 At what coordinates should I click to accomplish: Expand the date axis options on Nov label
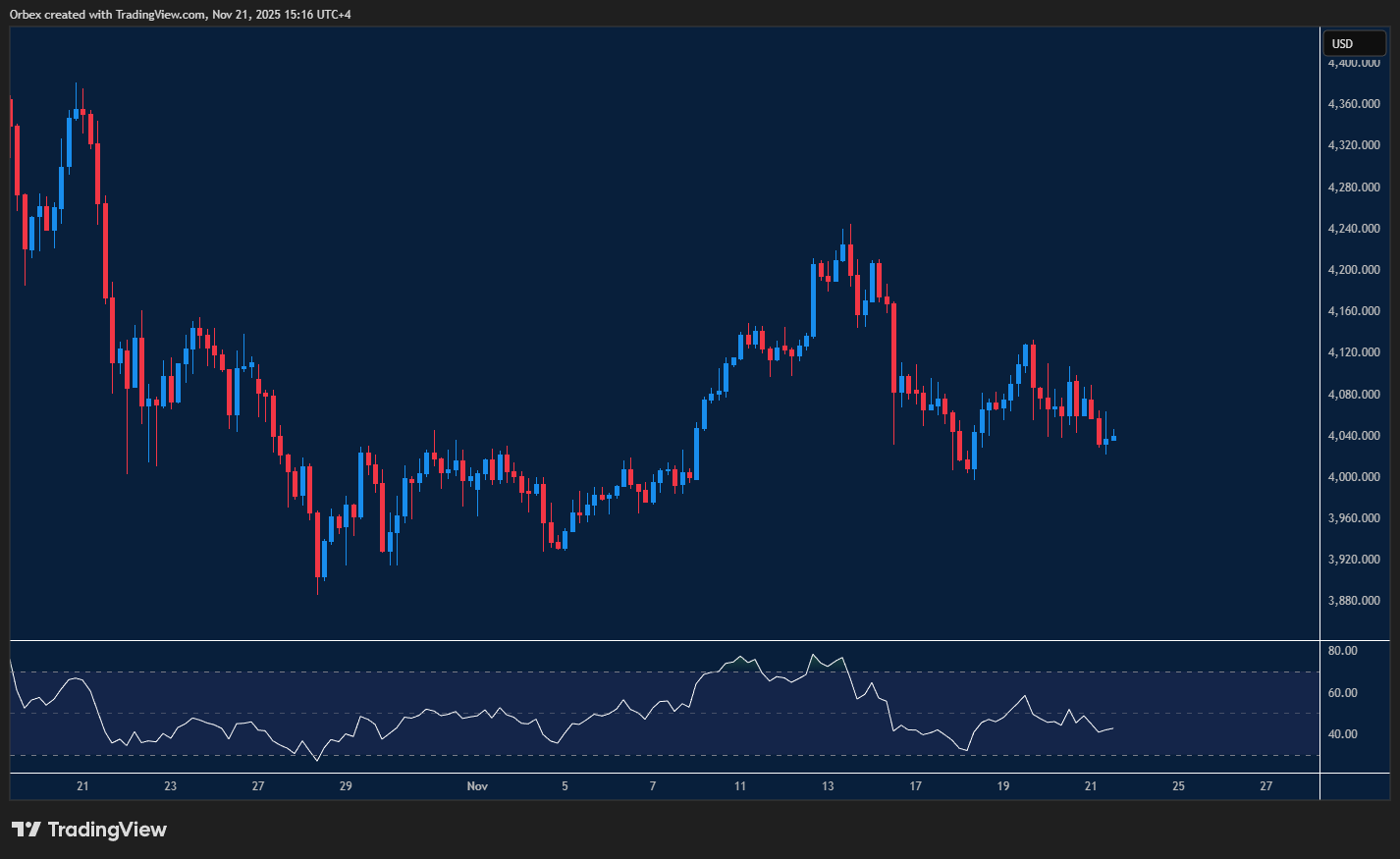[x=477, y=786]
